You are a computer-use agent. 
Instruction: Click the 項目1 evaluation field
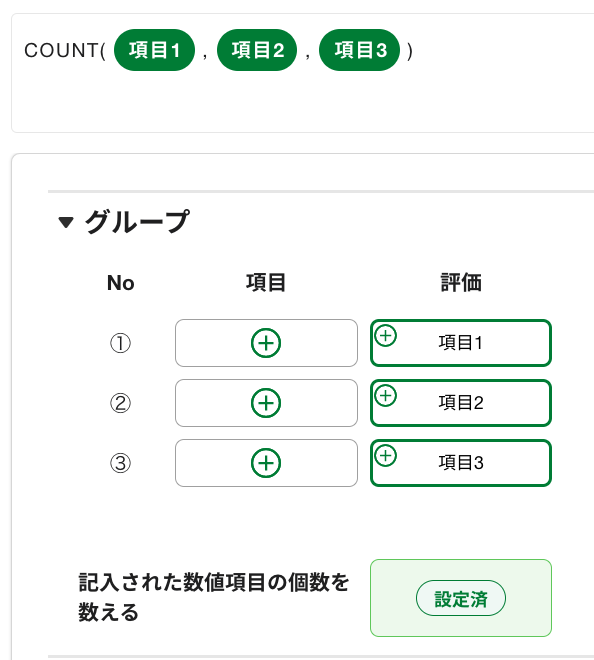point(461,343)
